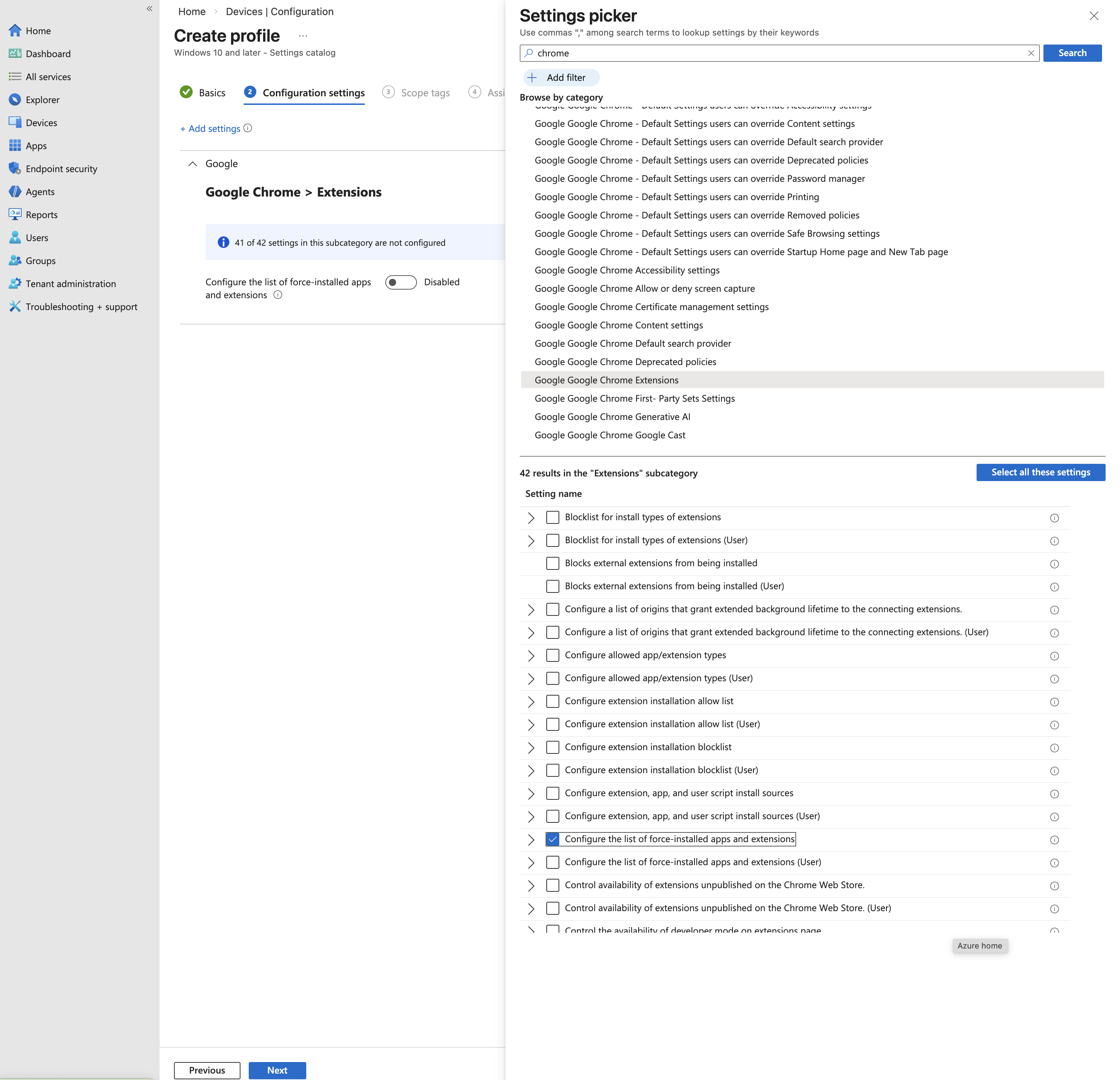Screen dimensions: 1120x1080
Task: Open Troubleshooting + support
Action: tap(81, 307)
